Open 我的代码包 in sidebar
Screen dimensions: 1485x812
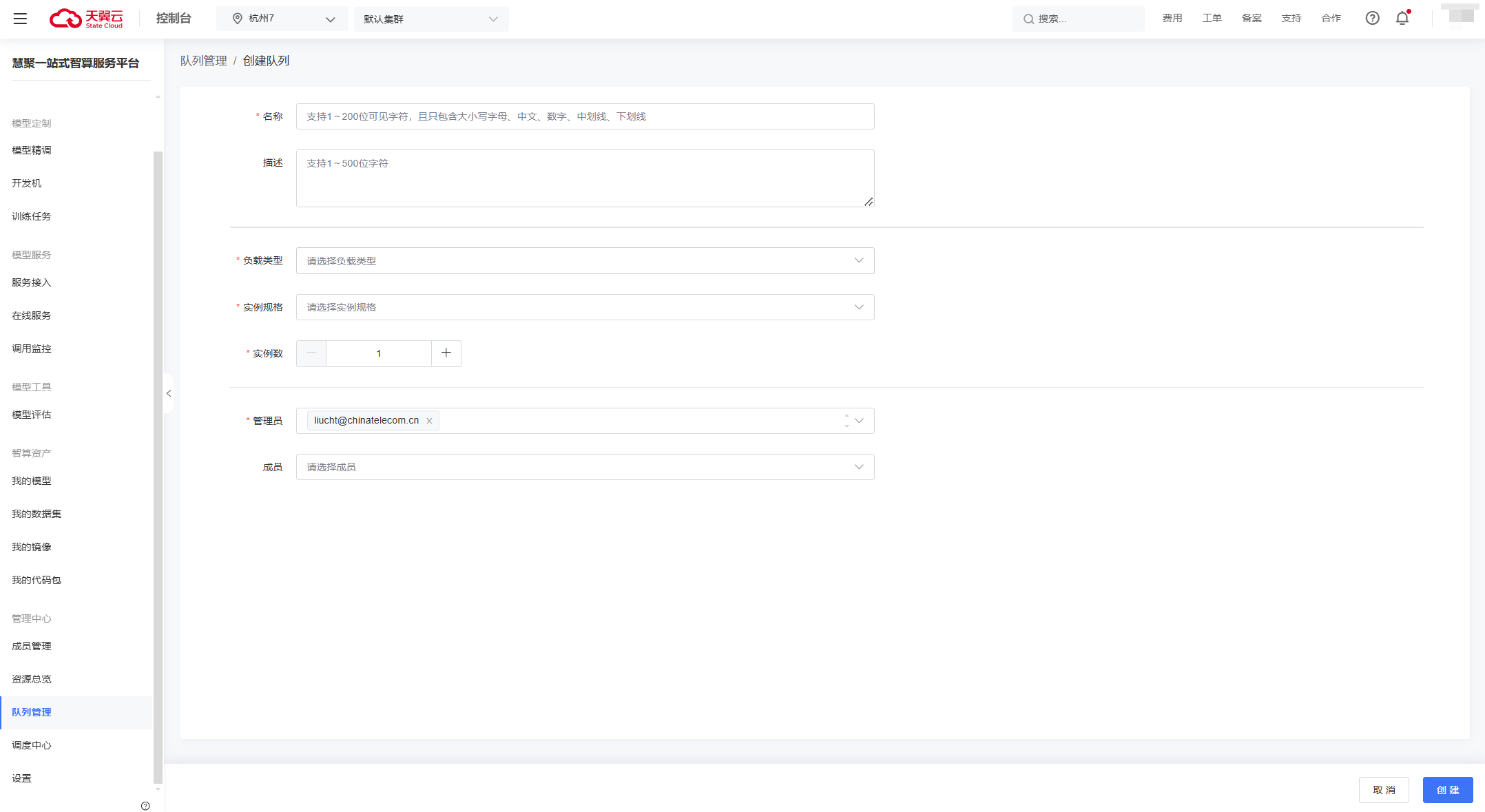[x=37, y=580]
